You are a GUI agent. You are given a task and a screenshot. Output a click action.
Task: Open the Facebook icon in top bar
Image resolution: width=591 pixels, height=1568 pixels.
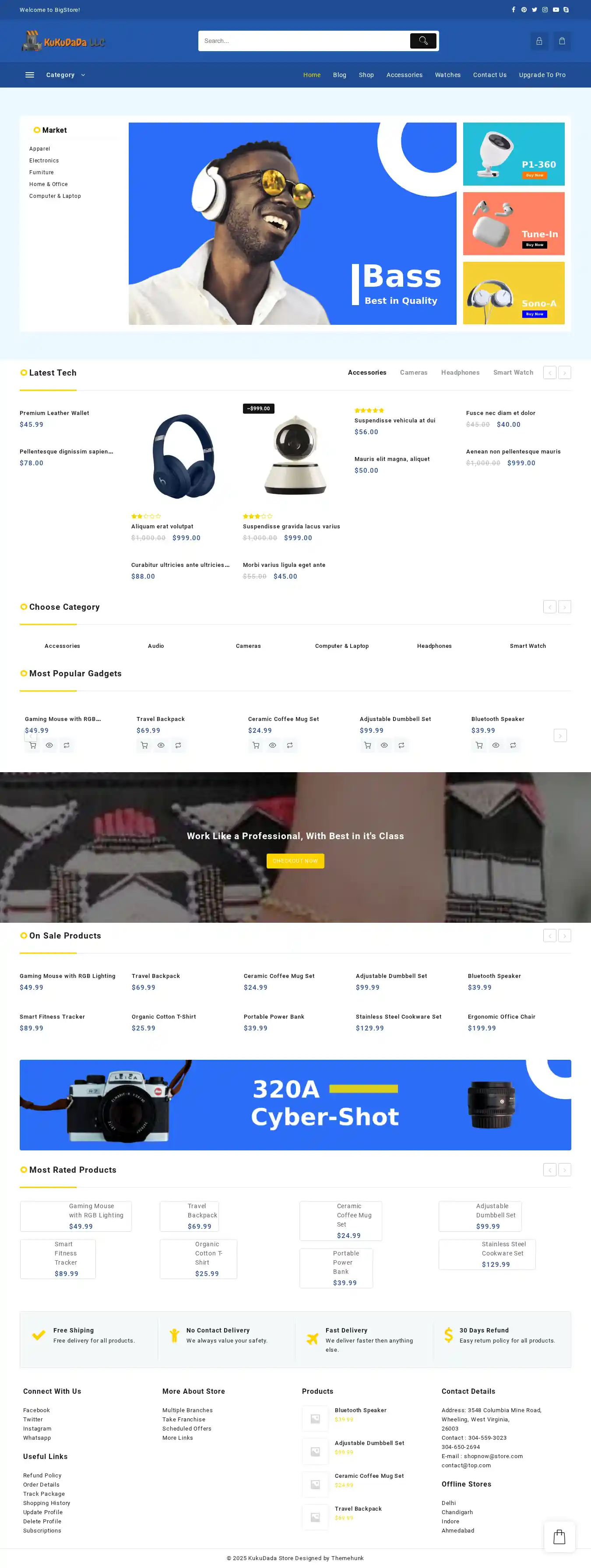tap(513, 10)
